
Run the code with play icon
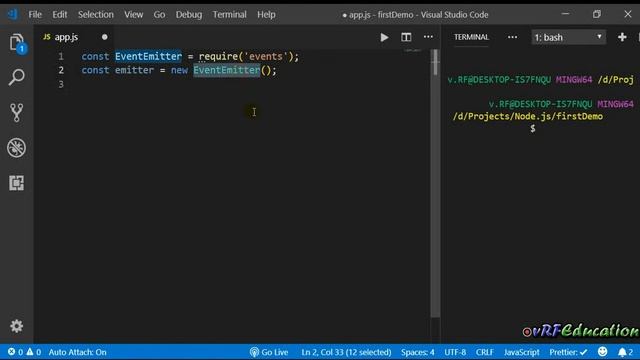click(x=384, y=38)
